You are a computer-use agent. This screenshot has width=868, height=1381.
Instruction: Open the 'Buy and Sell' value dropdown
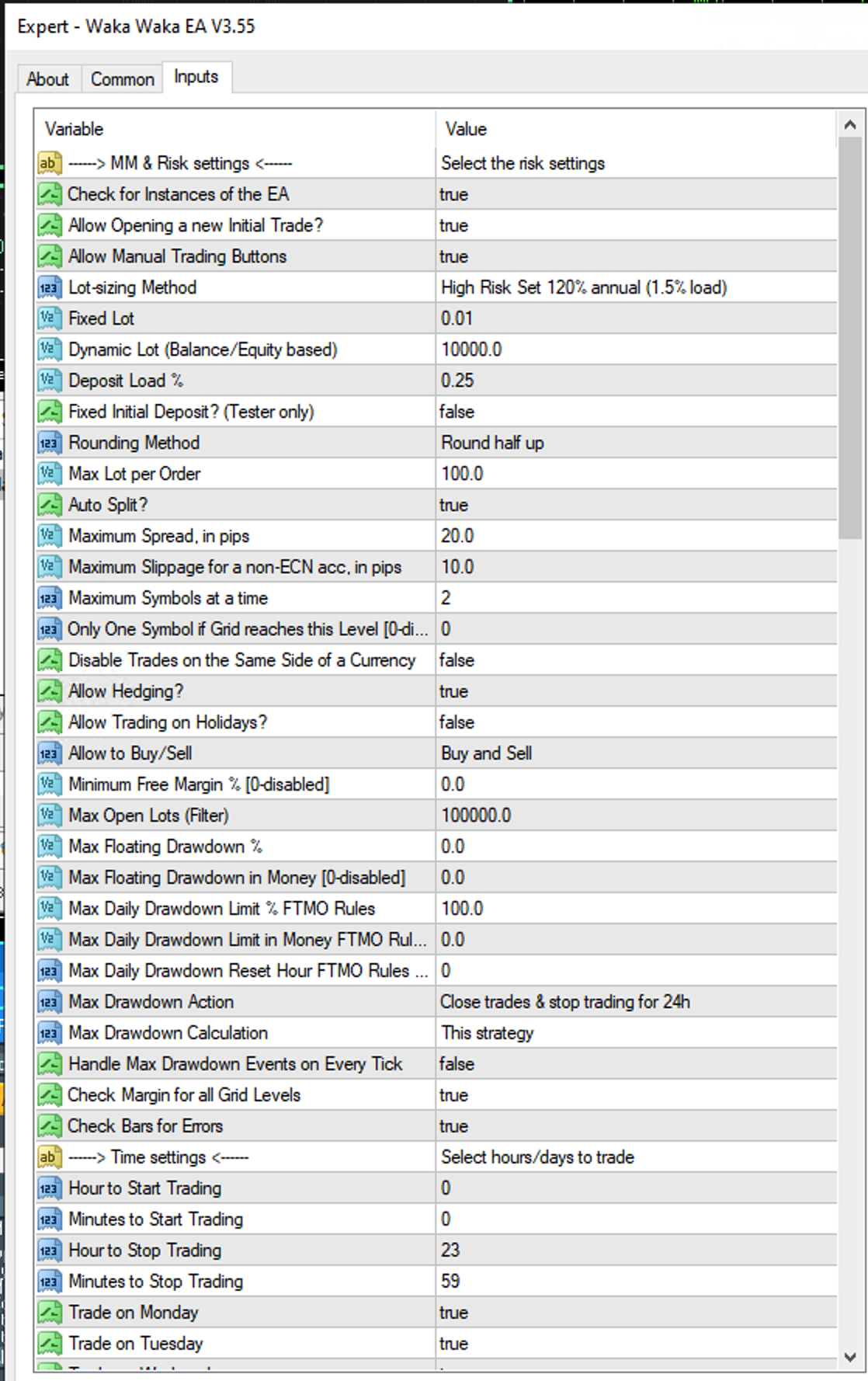(637, 753)
